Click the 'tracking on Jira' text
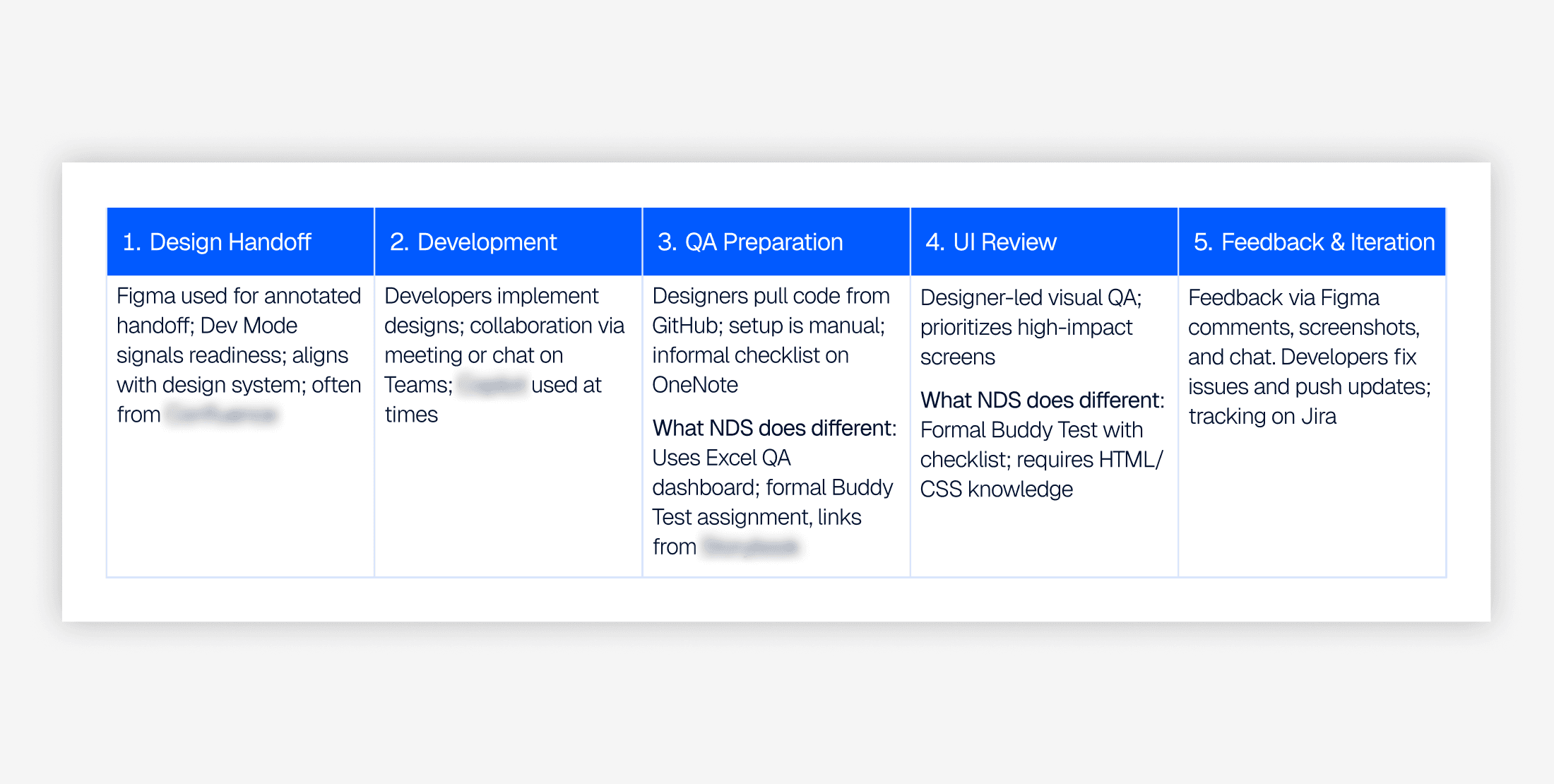 1262,416
